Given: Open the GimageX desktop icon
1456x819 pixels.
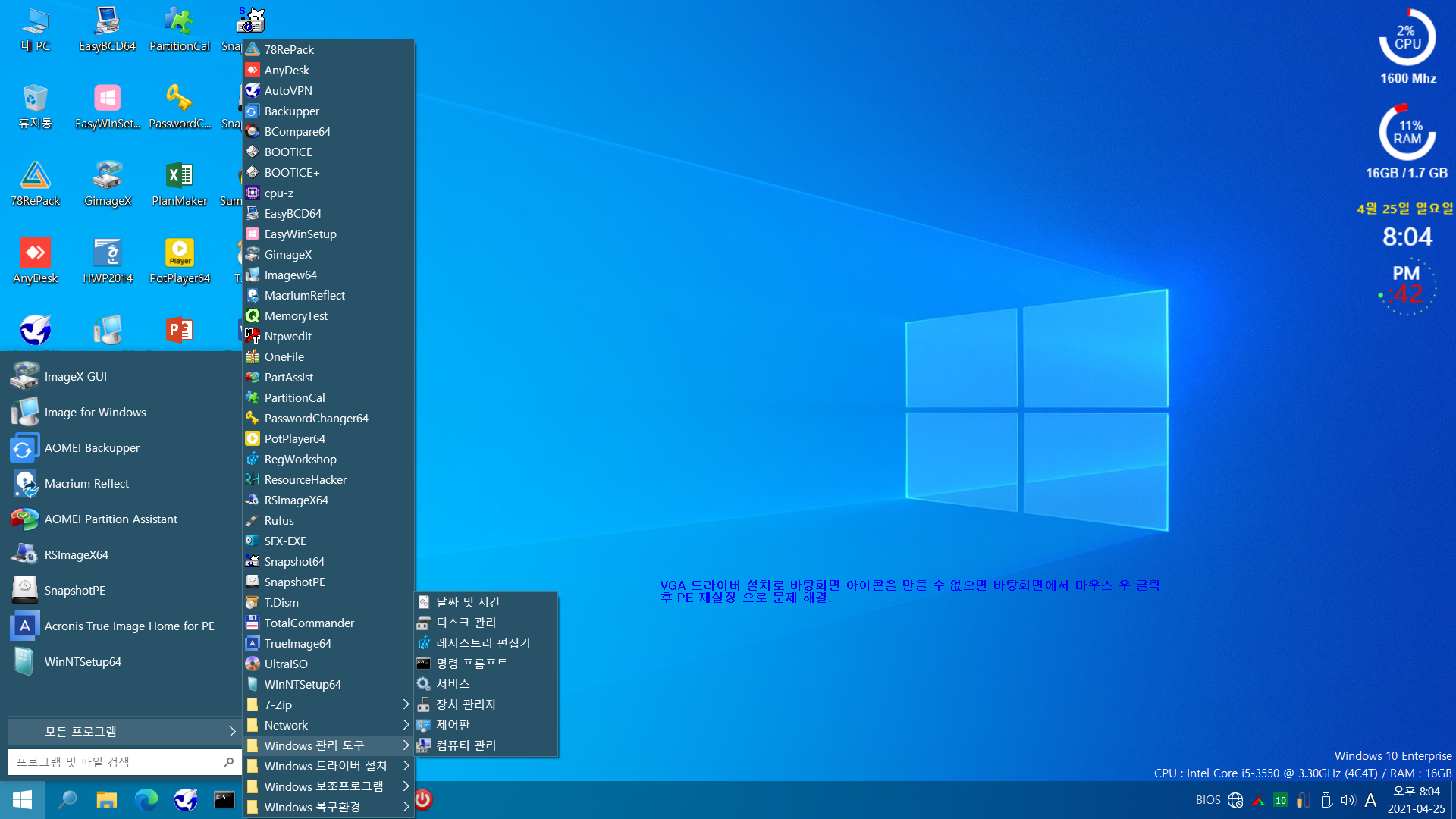Looking at the screenshot, I should (x=107, y=185).
